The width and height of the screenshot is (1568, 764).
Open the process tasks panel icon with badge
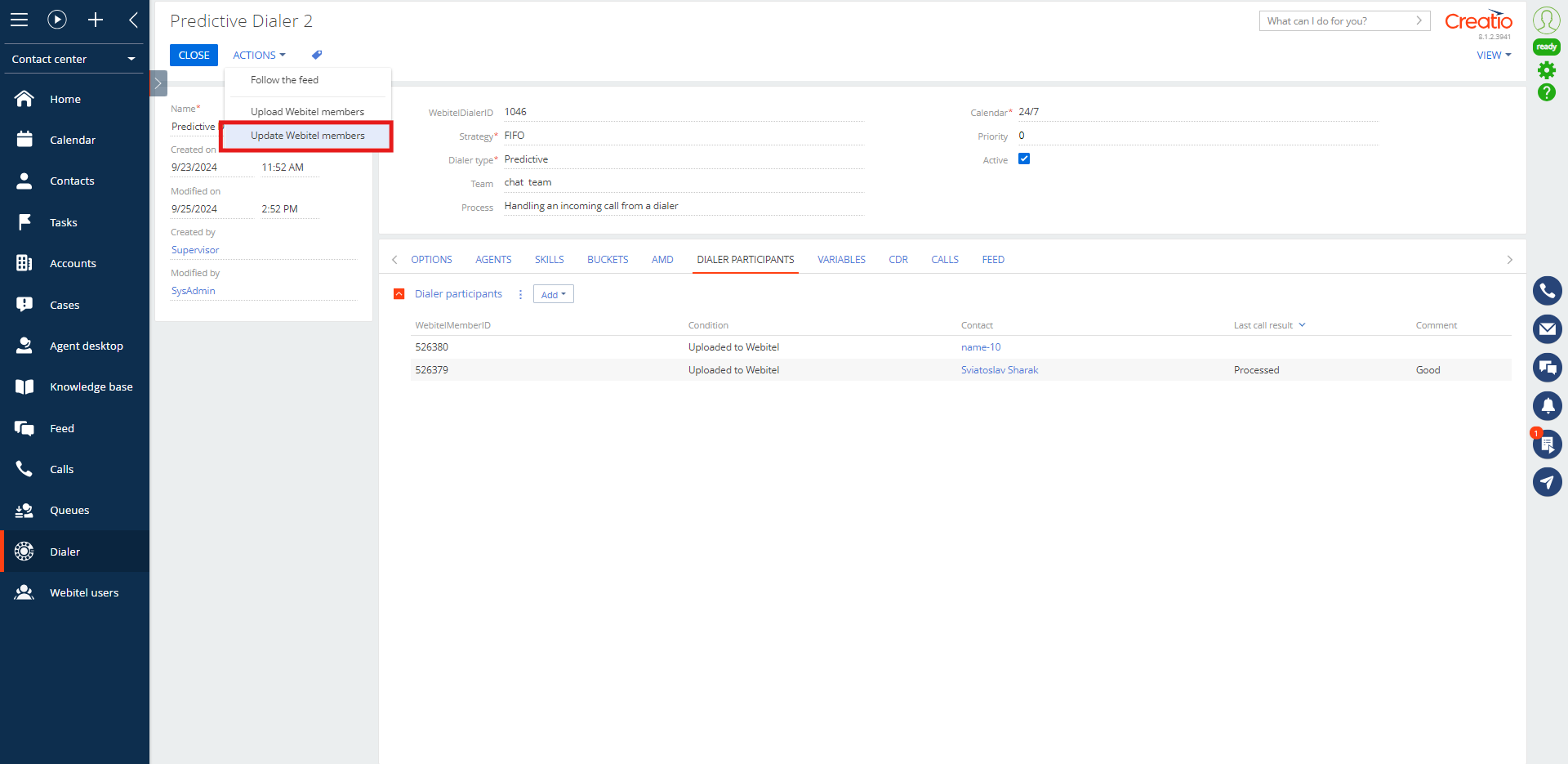click(1548, 444)
